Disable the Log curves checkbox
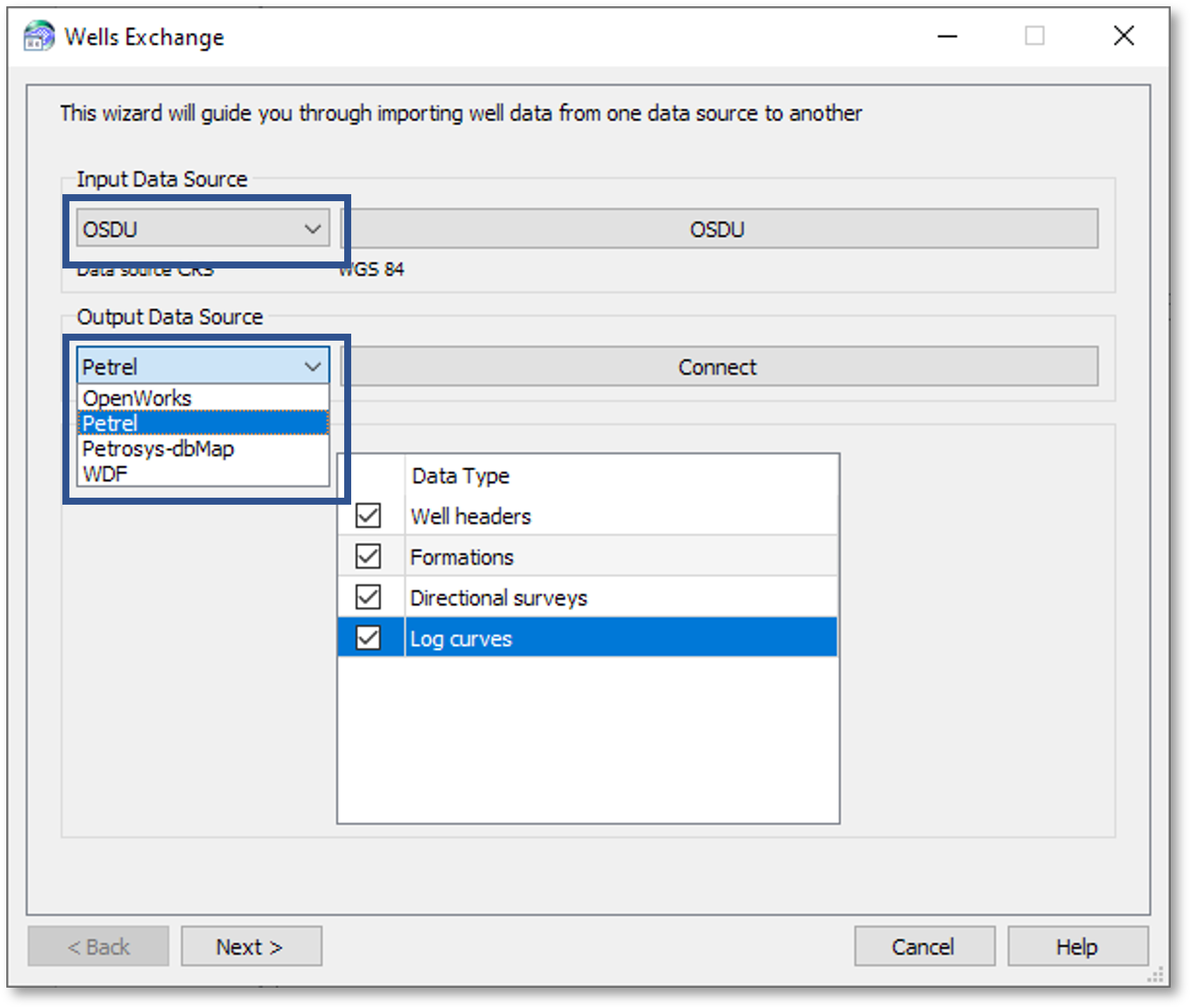1191x1008 pixels. coord(368,638)
